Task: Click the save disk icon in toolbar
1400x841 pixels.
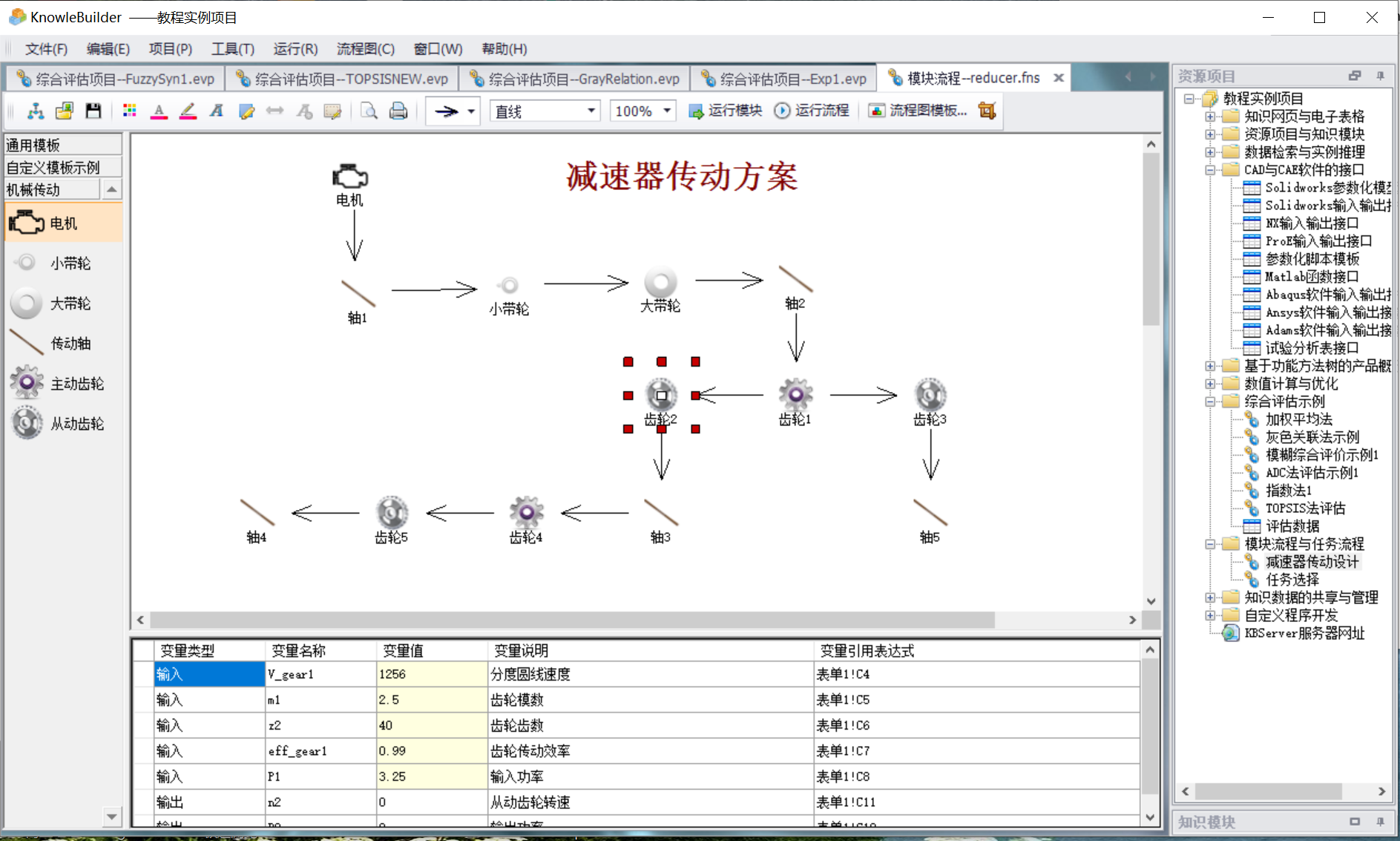Action: click(93, 111)
